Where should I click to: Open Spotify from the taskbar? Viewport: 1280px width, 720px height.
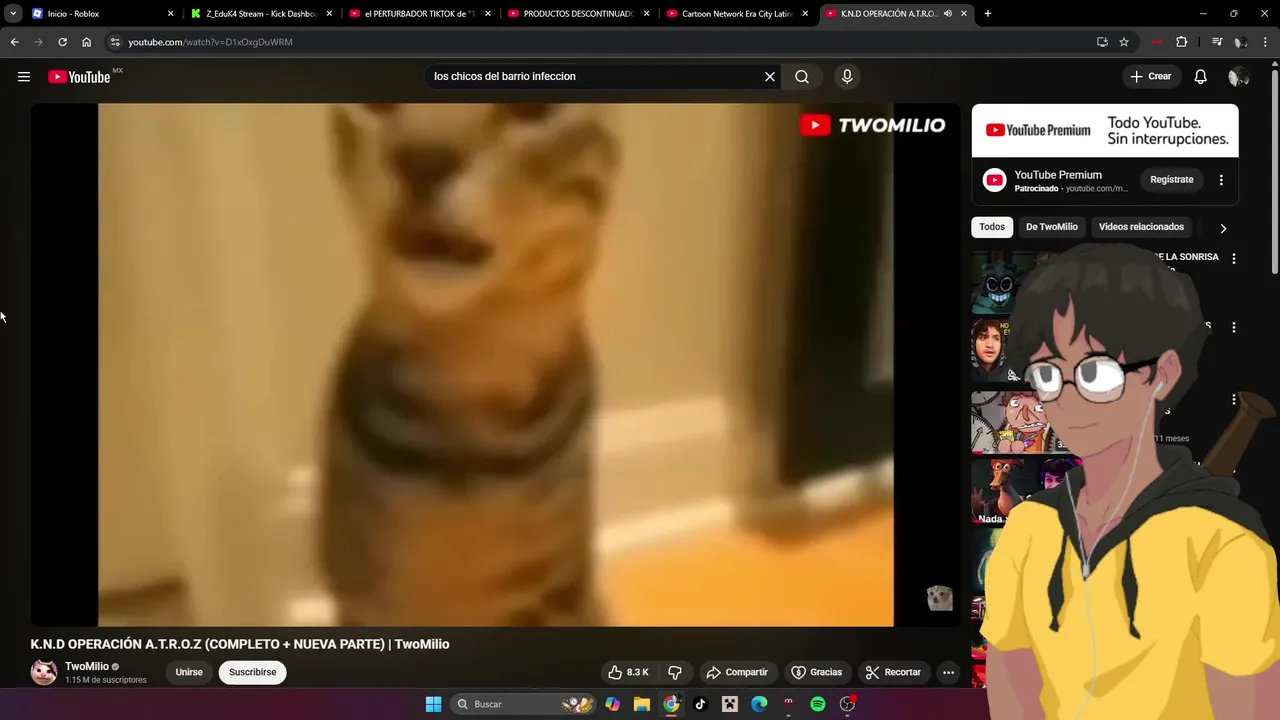(818, 704)
